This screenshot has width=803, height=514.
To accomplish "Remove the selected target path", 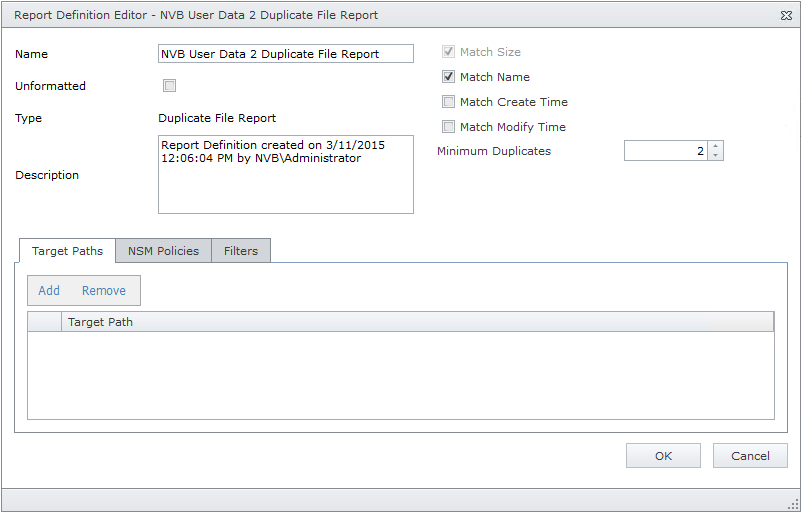I will pos(104,291).
